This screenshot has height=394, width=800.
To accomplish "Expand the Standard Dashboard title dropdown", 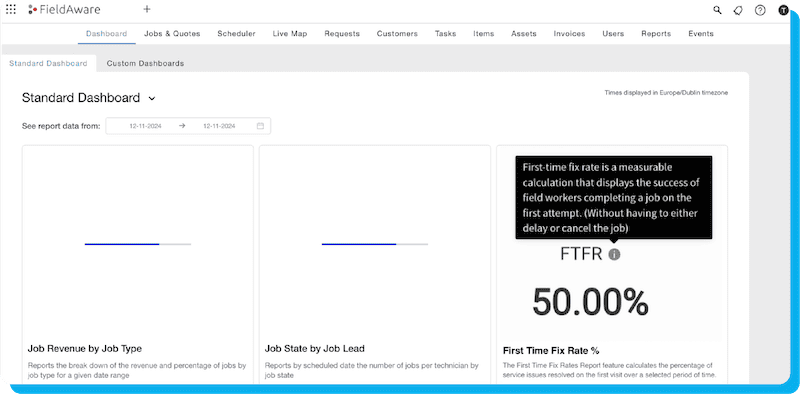I will click(152, 98).
